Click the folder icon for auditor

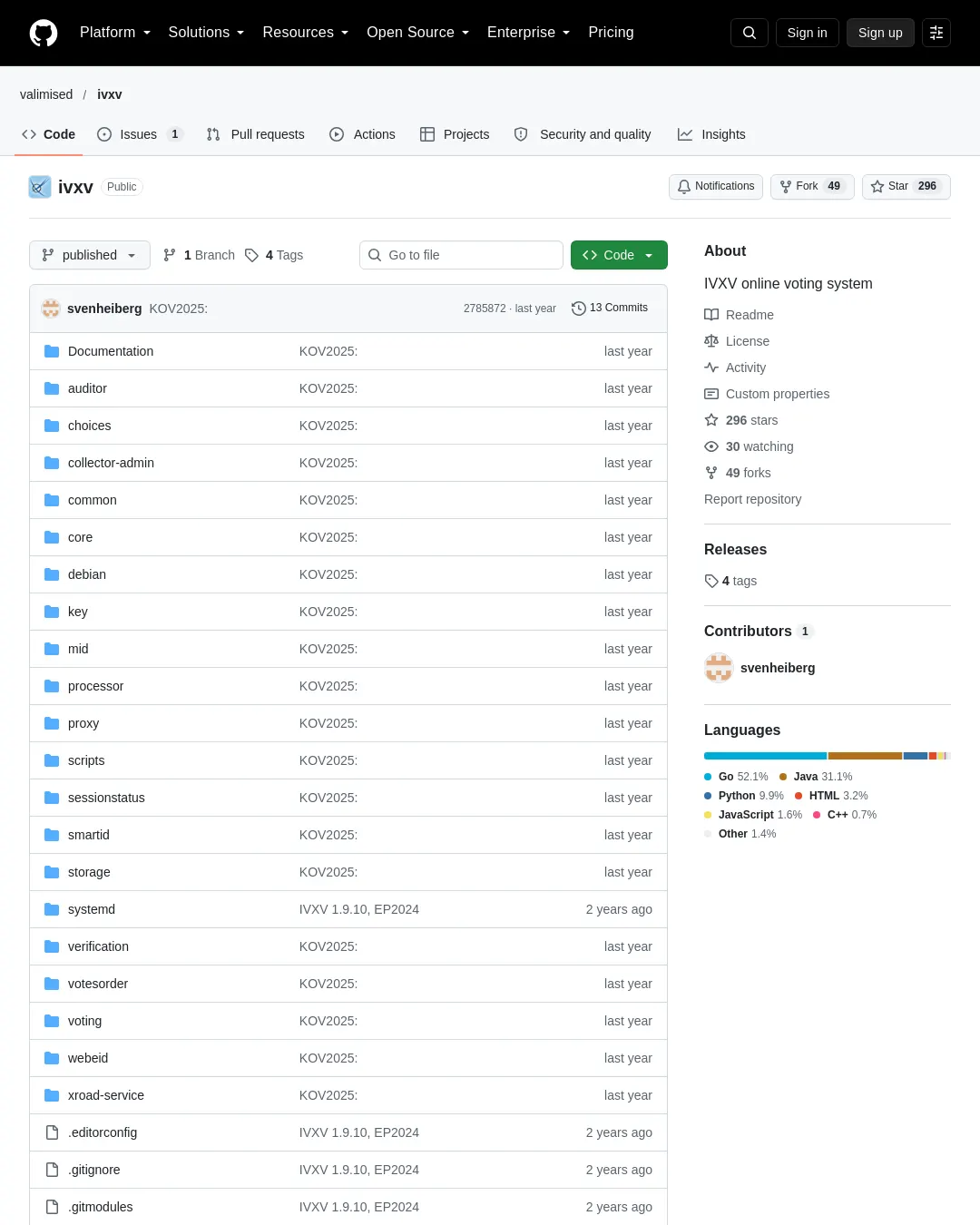[x=52, y=388]
